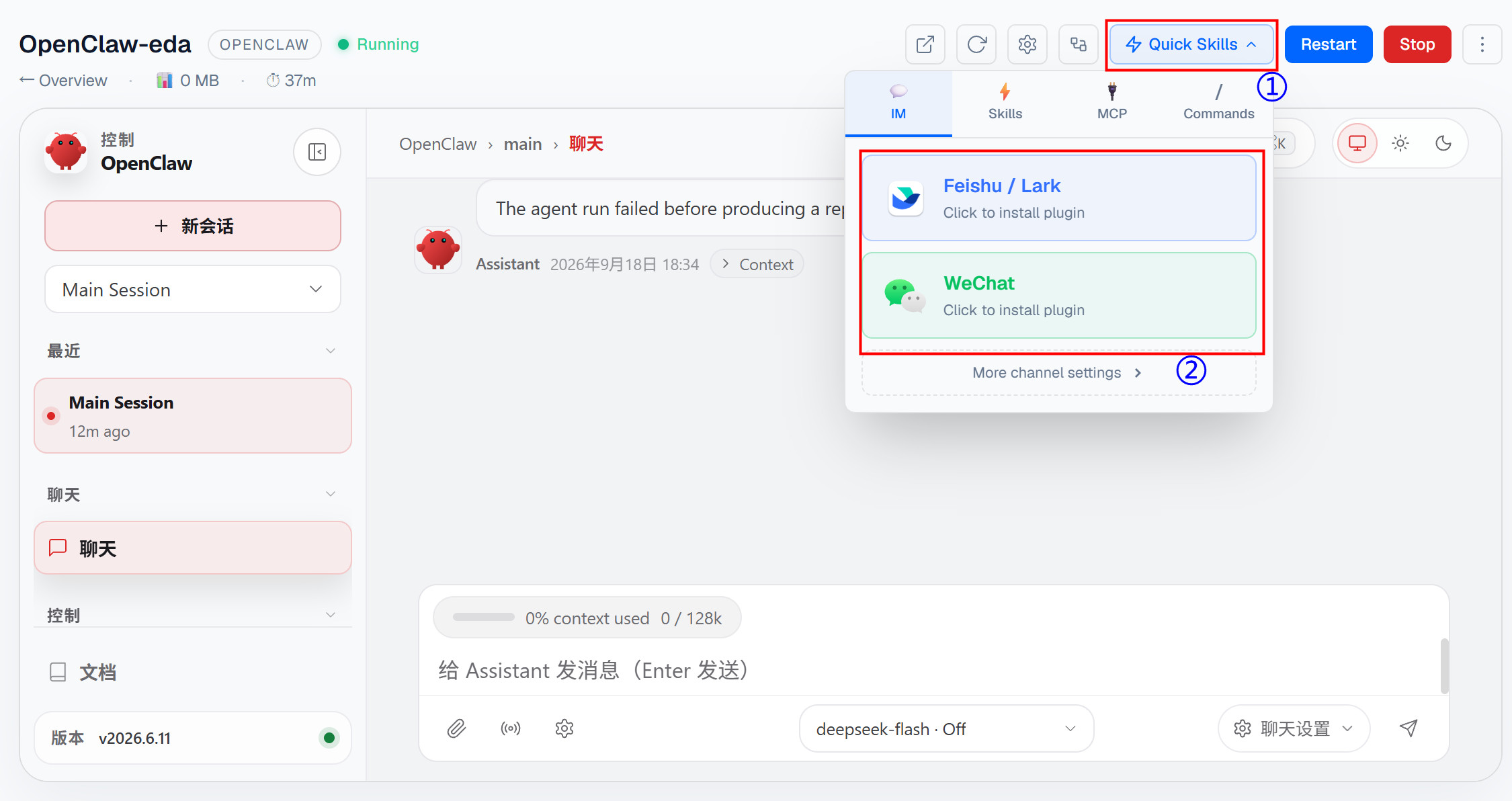
Task: Open the three-dot more options menu
Action: coord(1482,44)
